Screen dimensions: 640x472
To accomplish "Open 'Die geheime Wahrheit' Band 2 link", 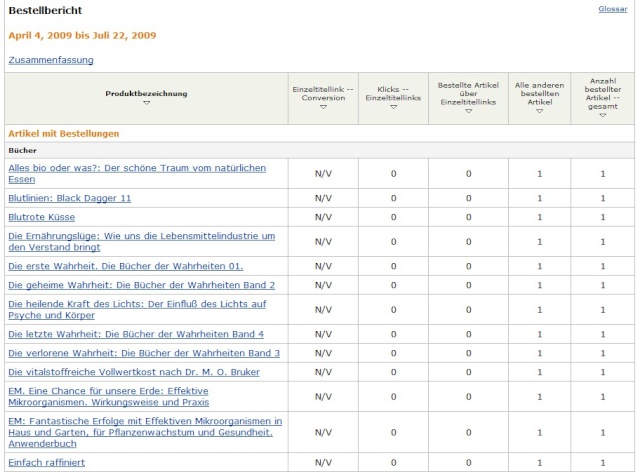I will coord(142,285).
